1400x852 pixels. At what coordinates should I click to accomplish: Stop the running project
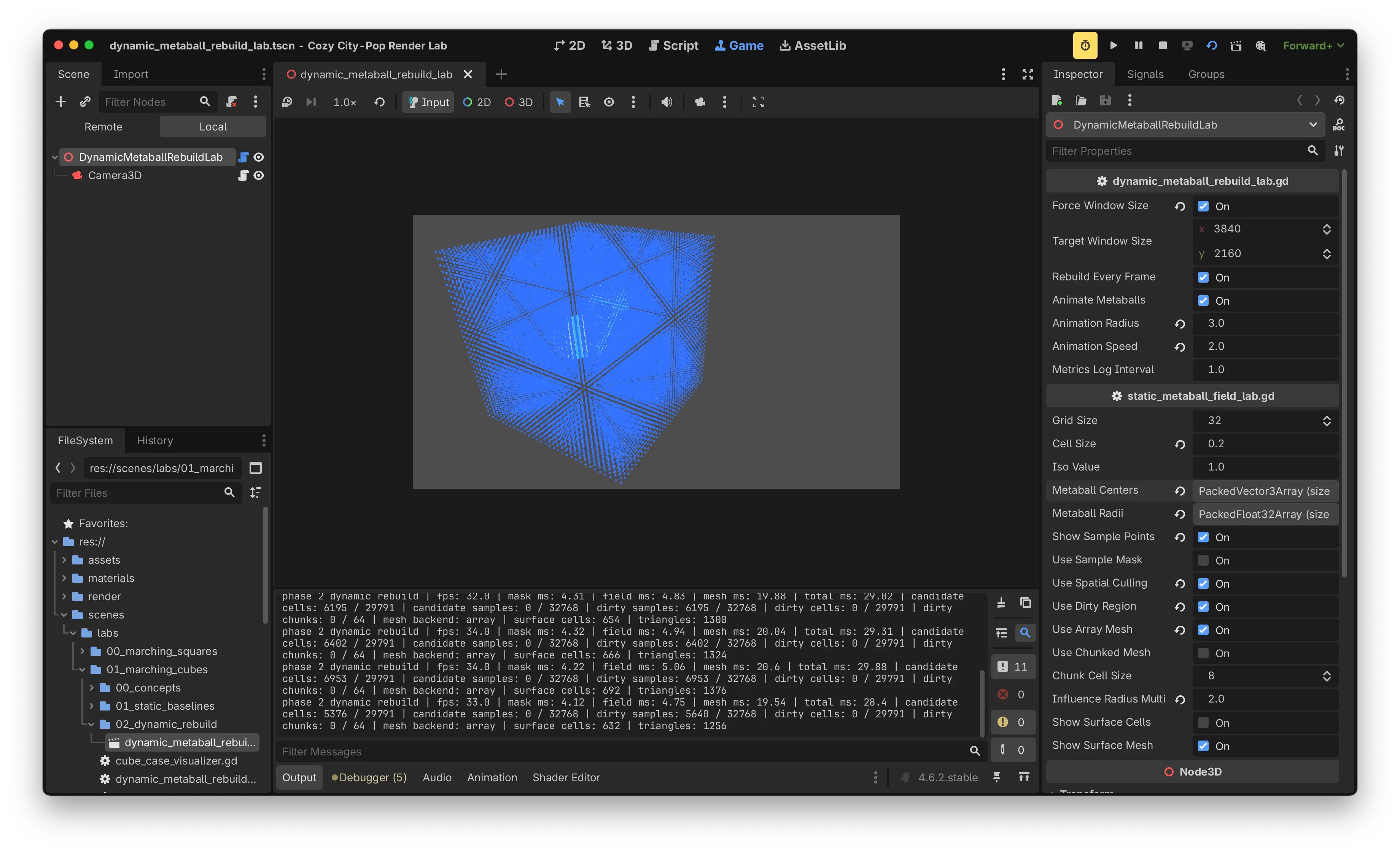1163,45
